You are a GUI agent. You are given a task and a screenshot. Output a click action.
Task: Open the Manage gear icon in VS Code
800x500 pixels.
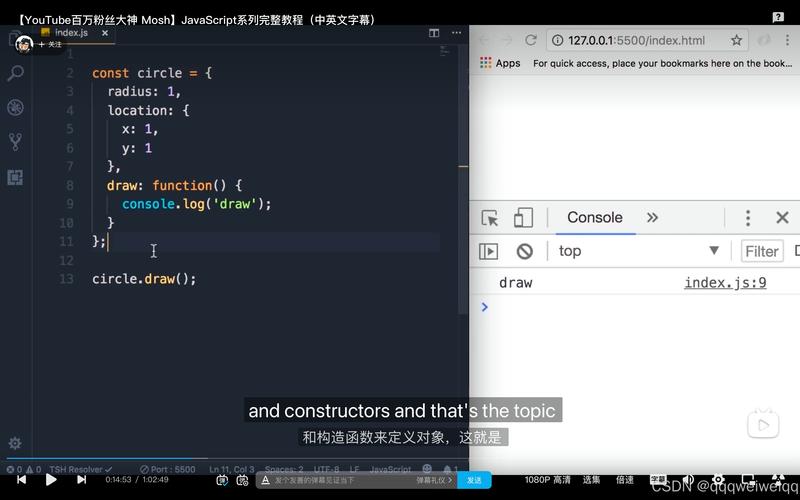[15, 443]
